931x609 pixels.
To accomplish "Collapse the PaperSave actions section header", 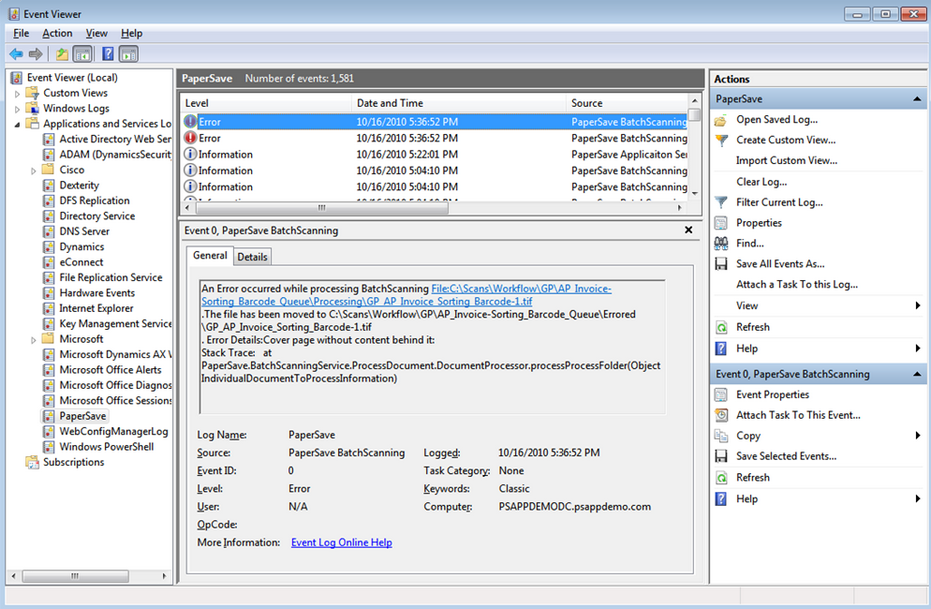I will [x=917, y=100].
